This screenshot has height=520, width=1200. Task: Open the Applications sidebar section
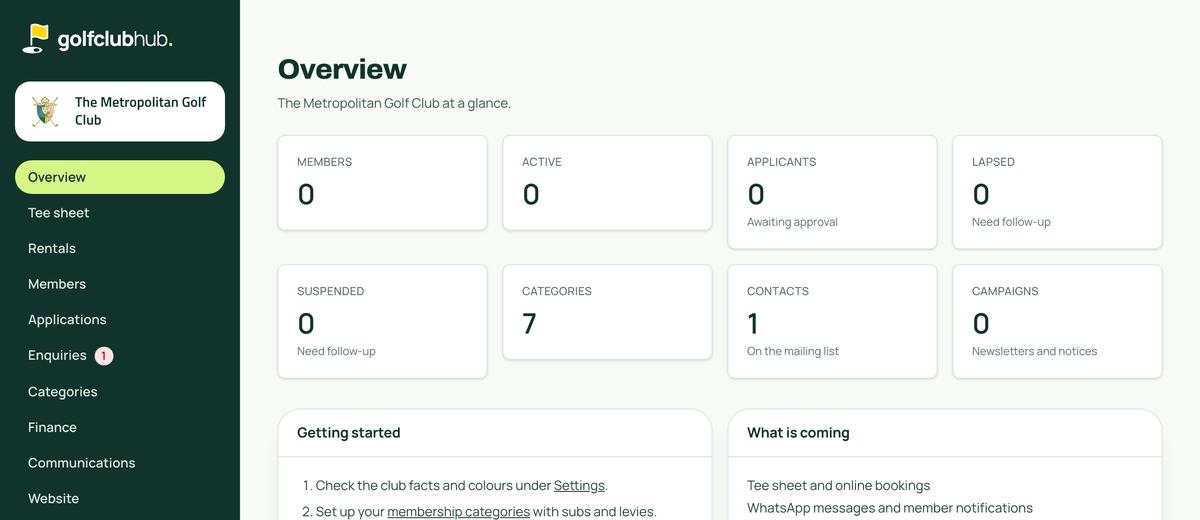click(x=120, y=320)
